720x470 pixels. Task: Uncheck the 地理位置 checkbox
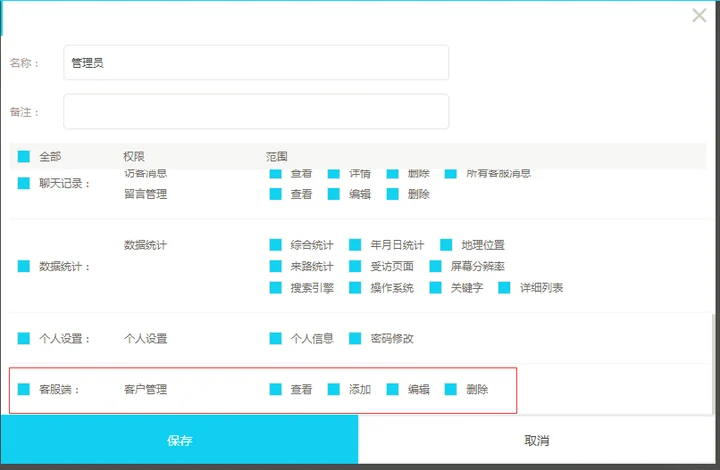click(x=446, y=245)
